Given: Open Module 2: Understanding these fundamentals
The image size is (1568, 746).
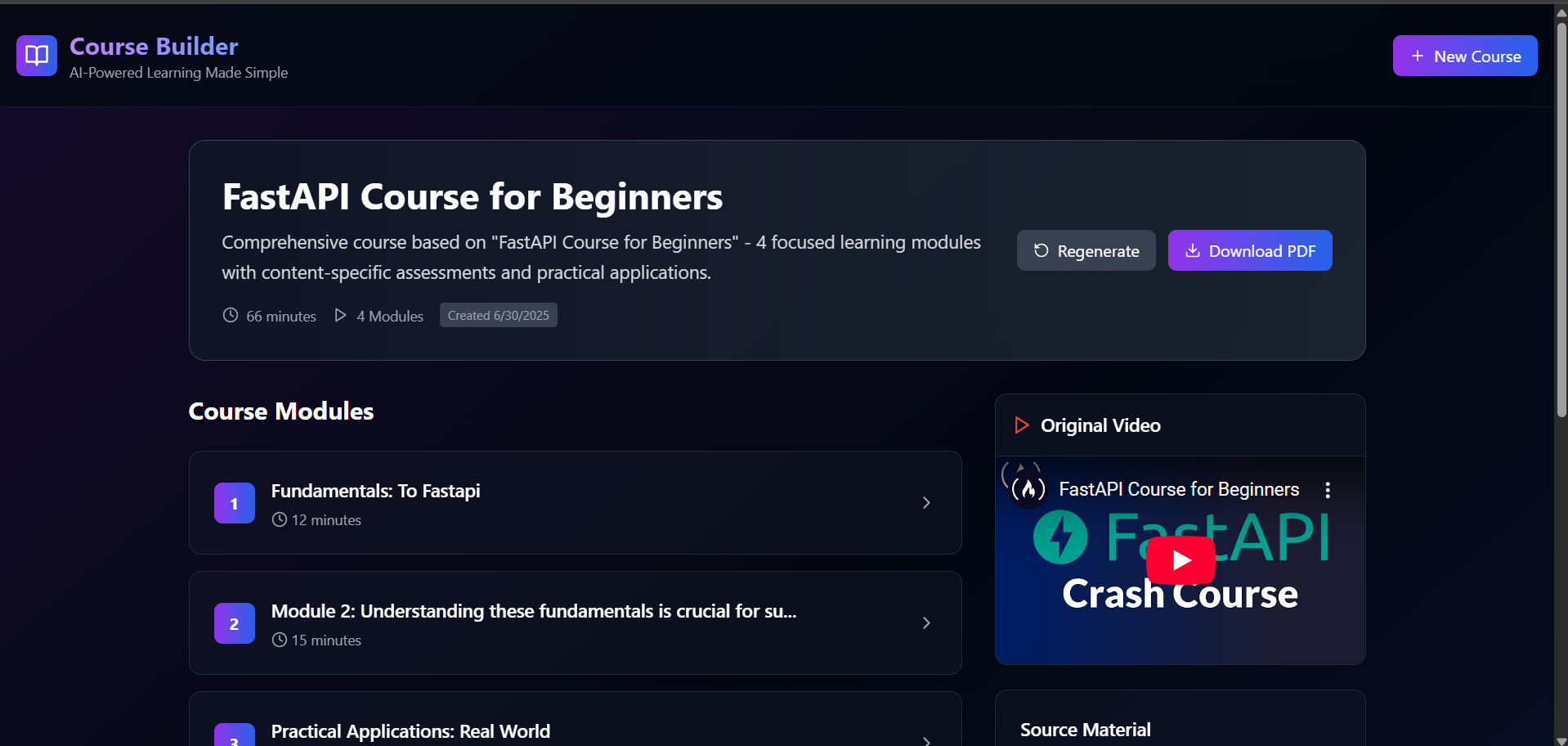Looking at the screenshot, I should [576, 622].
